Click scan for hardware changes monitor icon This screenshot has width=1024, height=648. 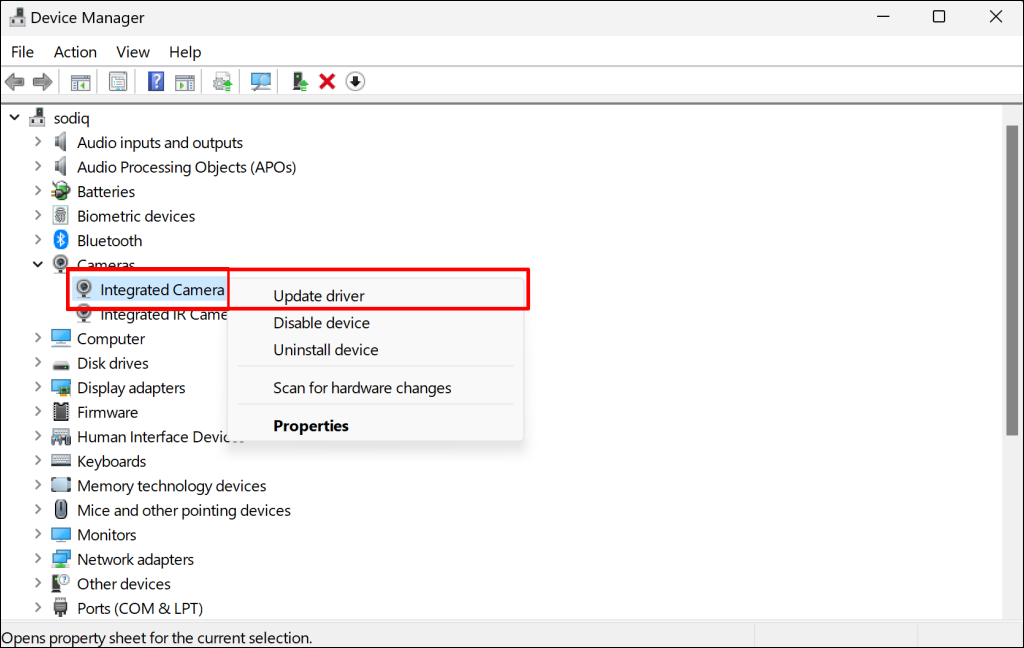coord(261,82)
